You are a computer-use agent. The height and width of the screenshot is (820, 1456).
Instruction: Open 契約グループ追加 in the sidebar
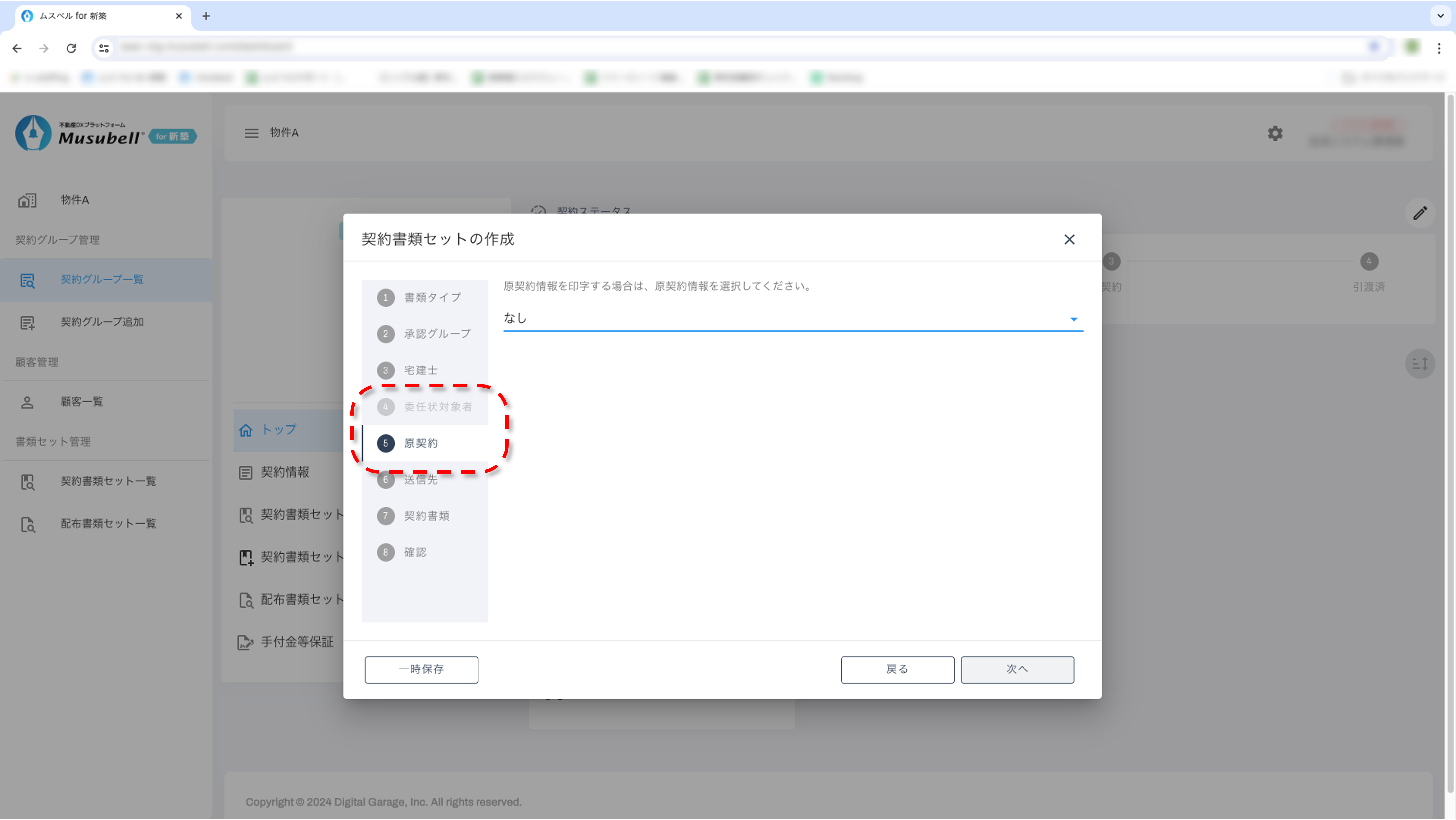[x=102, y=322]
